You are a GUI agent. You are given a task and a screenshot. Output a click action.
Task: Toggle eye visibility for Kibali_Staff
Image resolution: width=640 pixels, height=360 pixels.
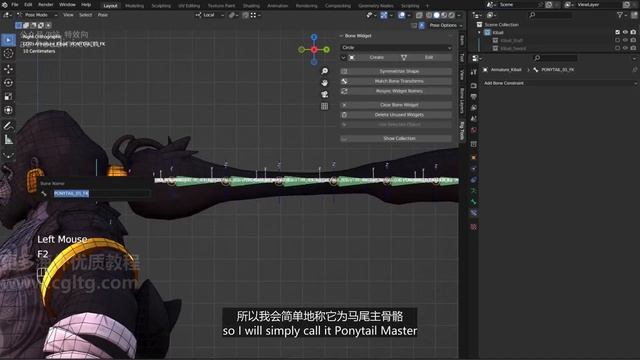625,40
